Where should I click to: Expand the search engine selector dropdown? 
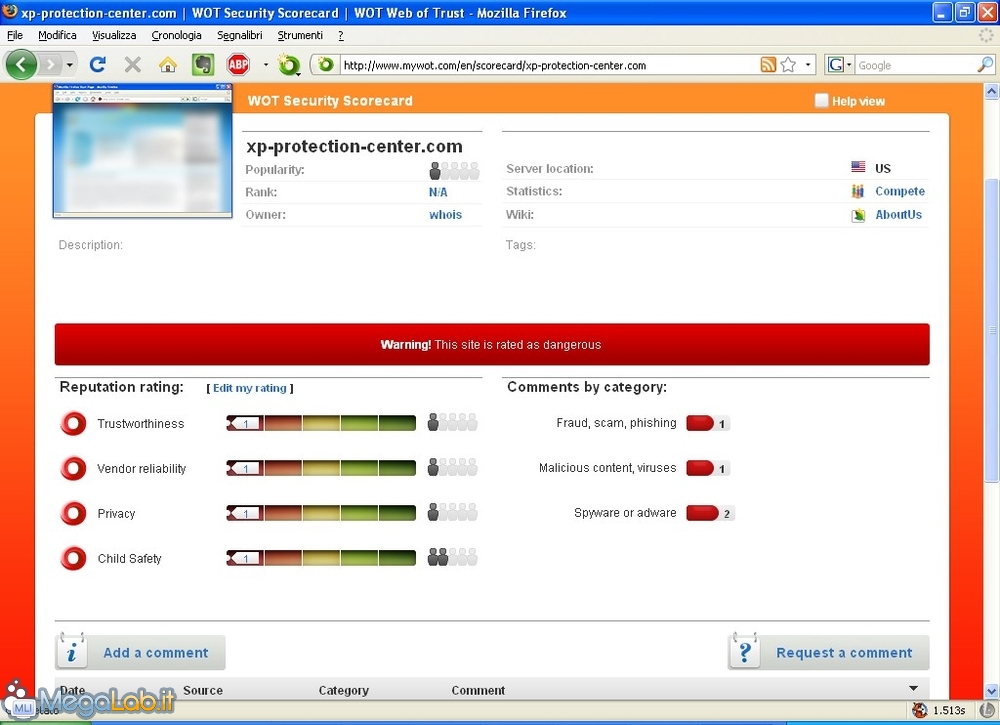[x=849, y=65]
